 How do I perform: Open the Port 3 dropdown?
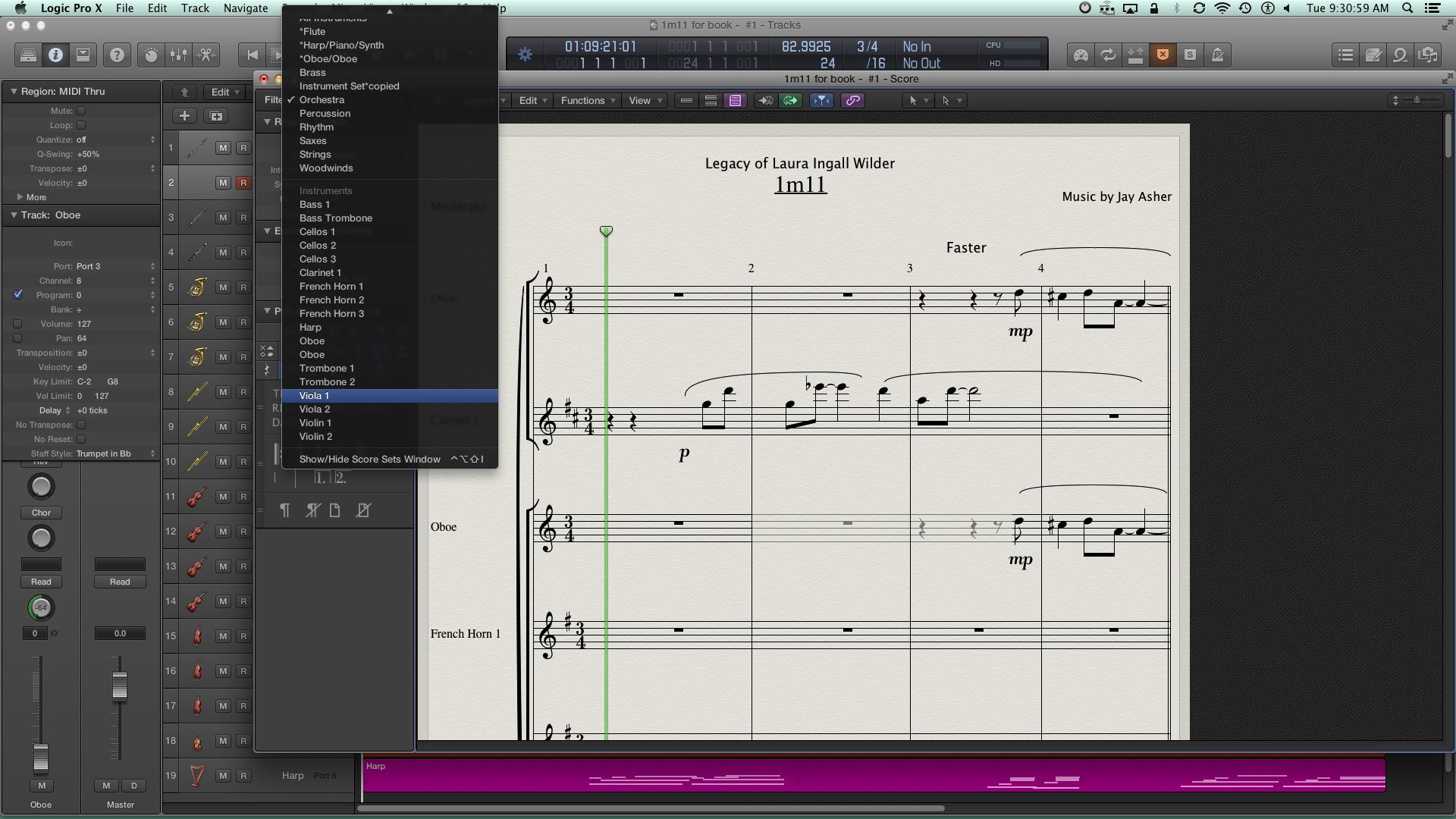115,266
